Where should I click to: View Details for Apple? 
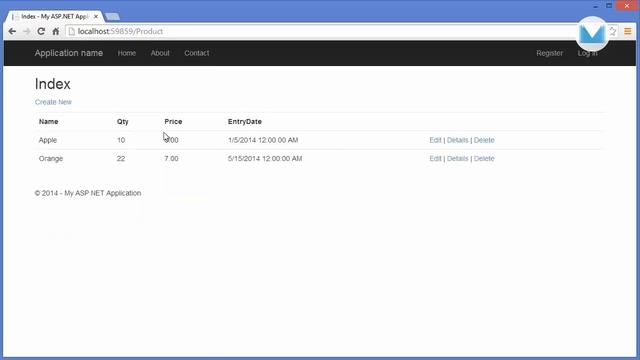(x=458, y=140)
